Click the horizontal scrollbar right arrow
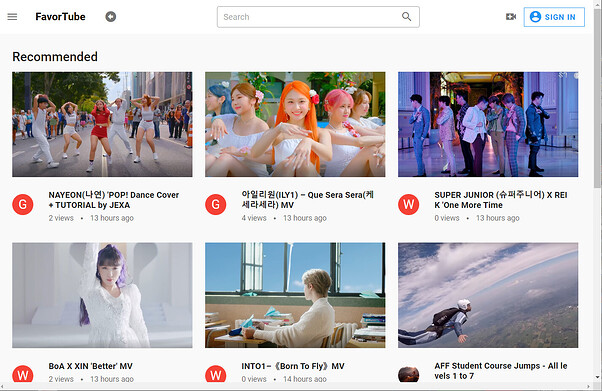 pyautogui.click(x=589, y=386)
